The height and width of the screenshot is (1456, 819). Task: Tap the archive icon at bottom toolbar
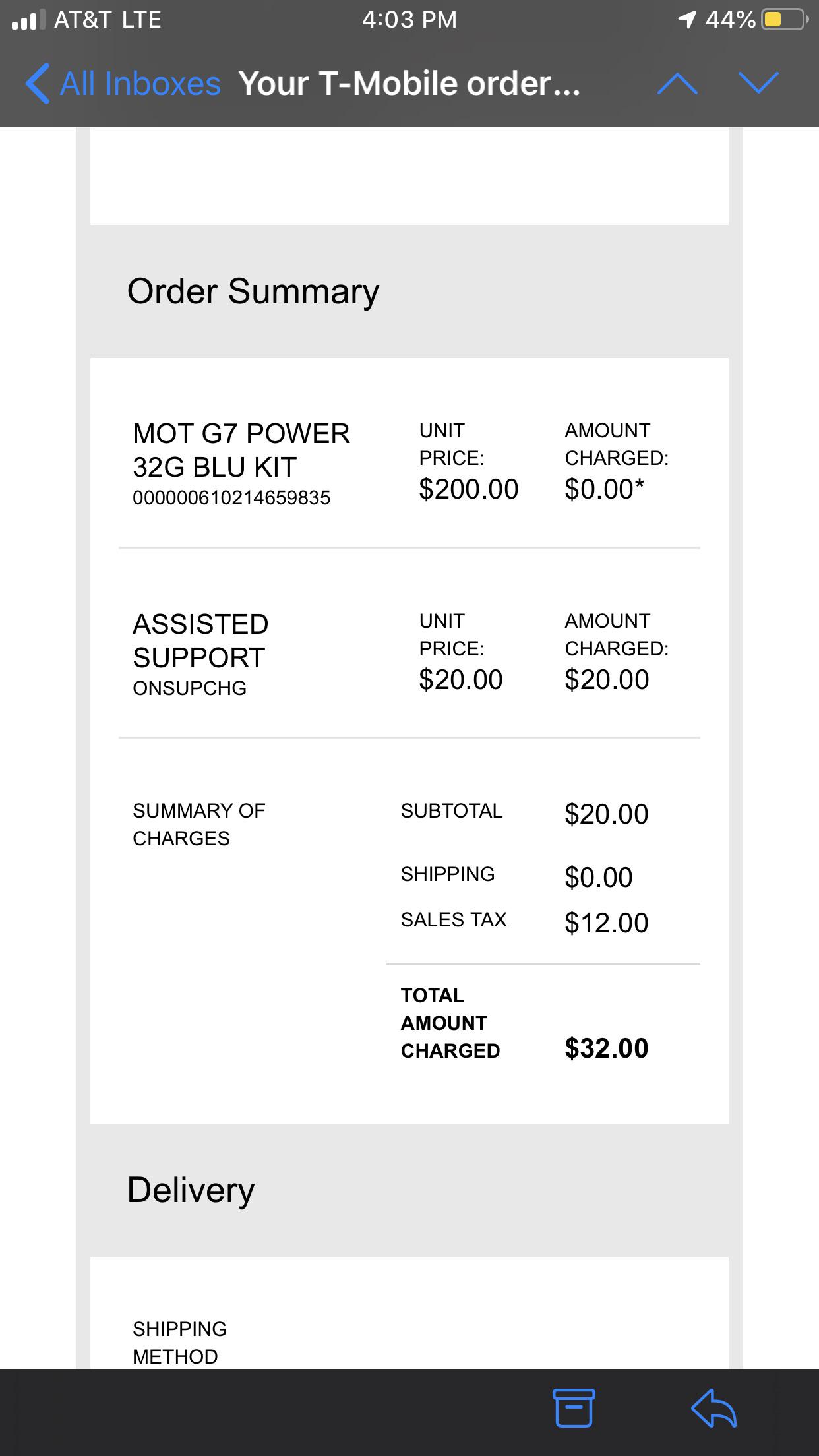click(x=573, y=1408)
